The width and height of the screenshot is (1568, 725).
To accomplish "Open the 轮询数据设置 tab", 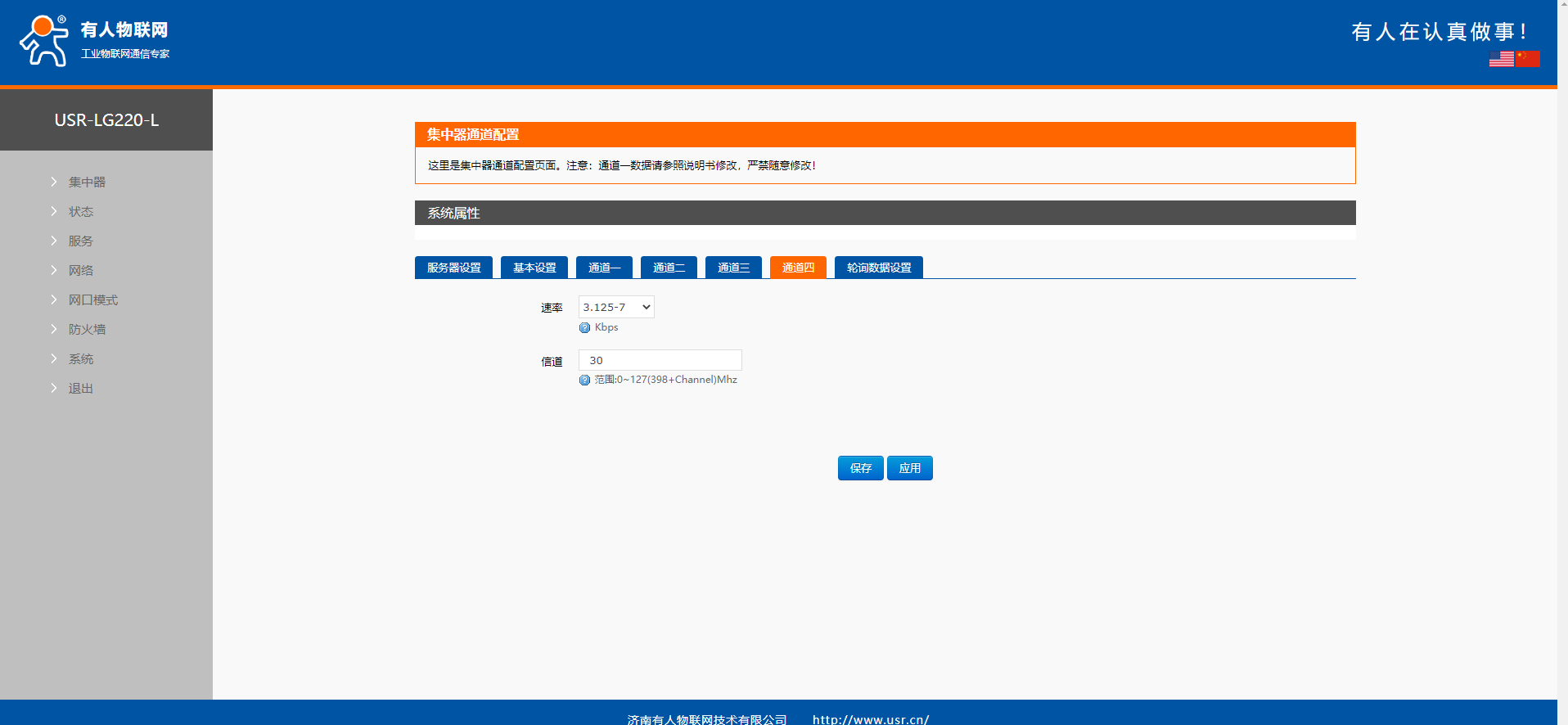I will point(878,268).
